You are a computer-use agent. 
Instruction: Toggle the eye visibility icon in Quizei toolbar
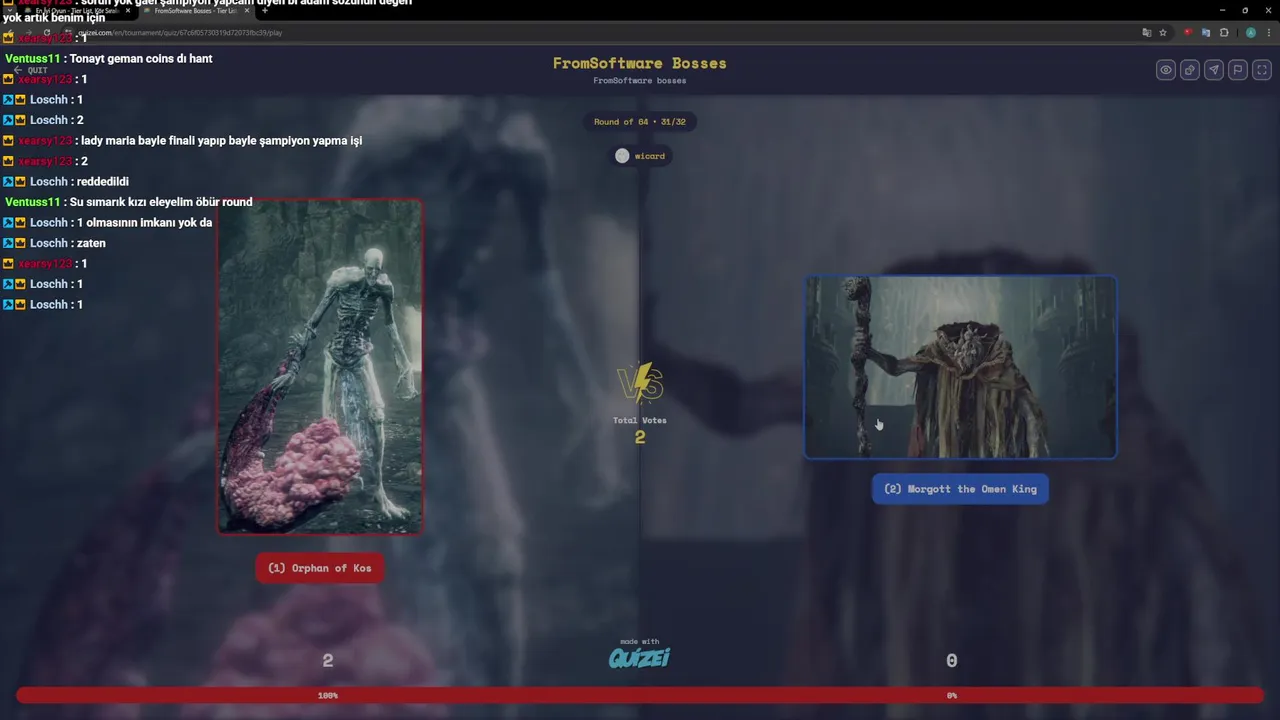[1166, 70]
